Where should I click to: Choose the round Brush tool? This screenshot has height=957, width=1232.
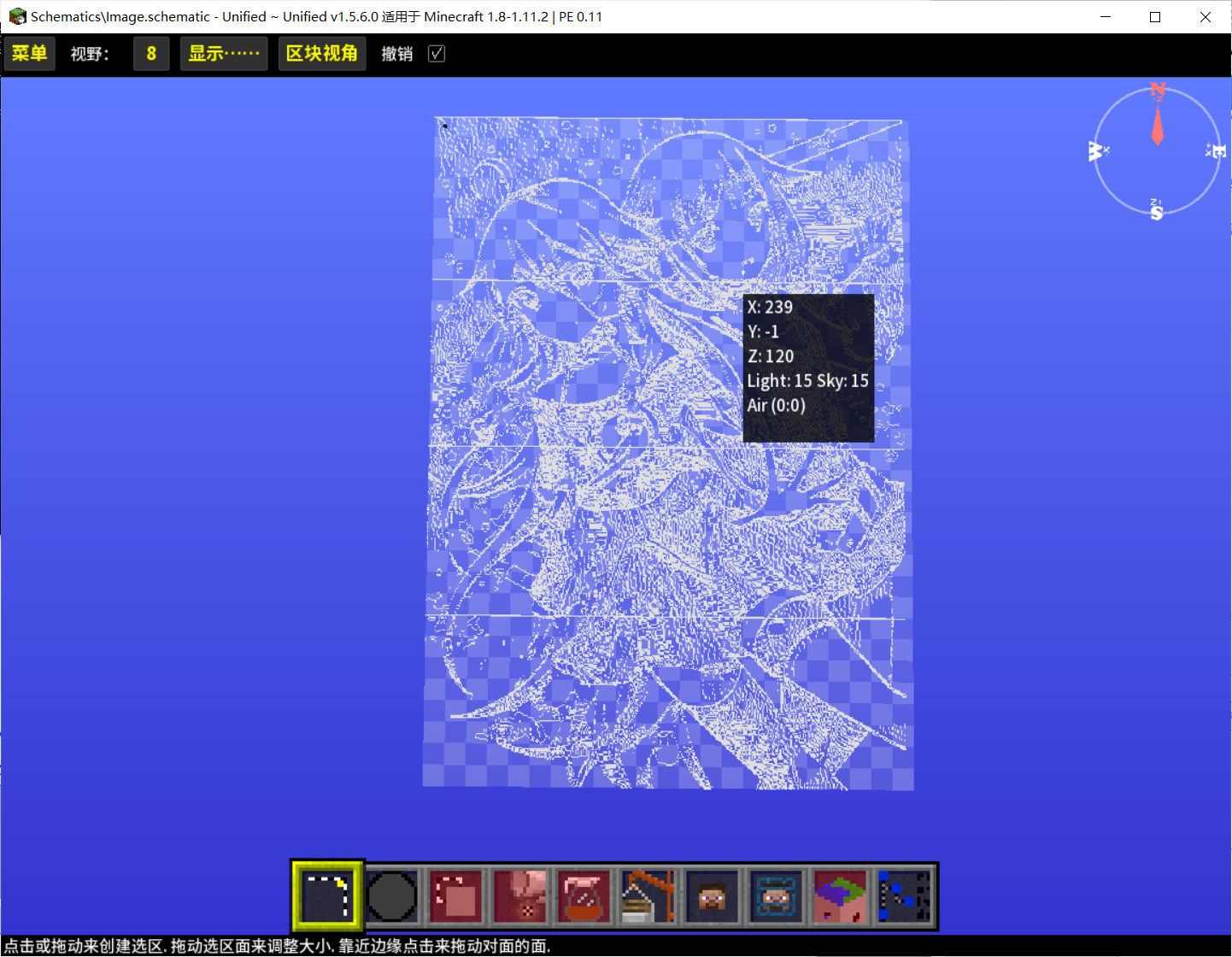392,896
